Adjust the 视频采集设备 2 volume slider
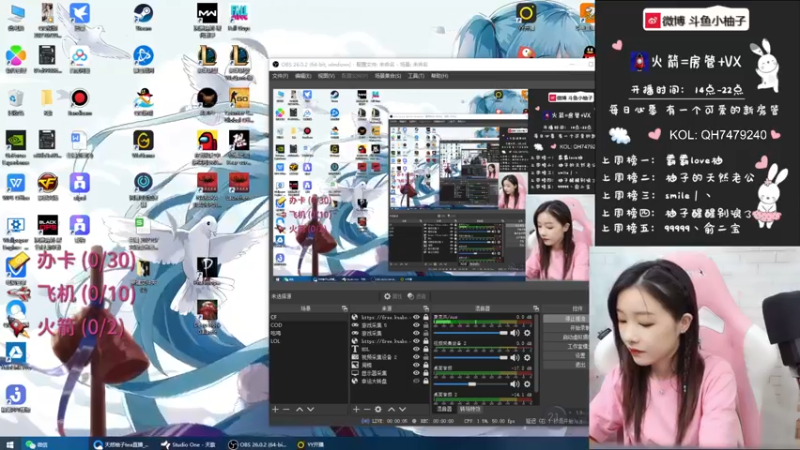800x450 pixels. click(x=470, y=358)
